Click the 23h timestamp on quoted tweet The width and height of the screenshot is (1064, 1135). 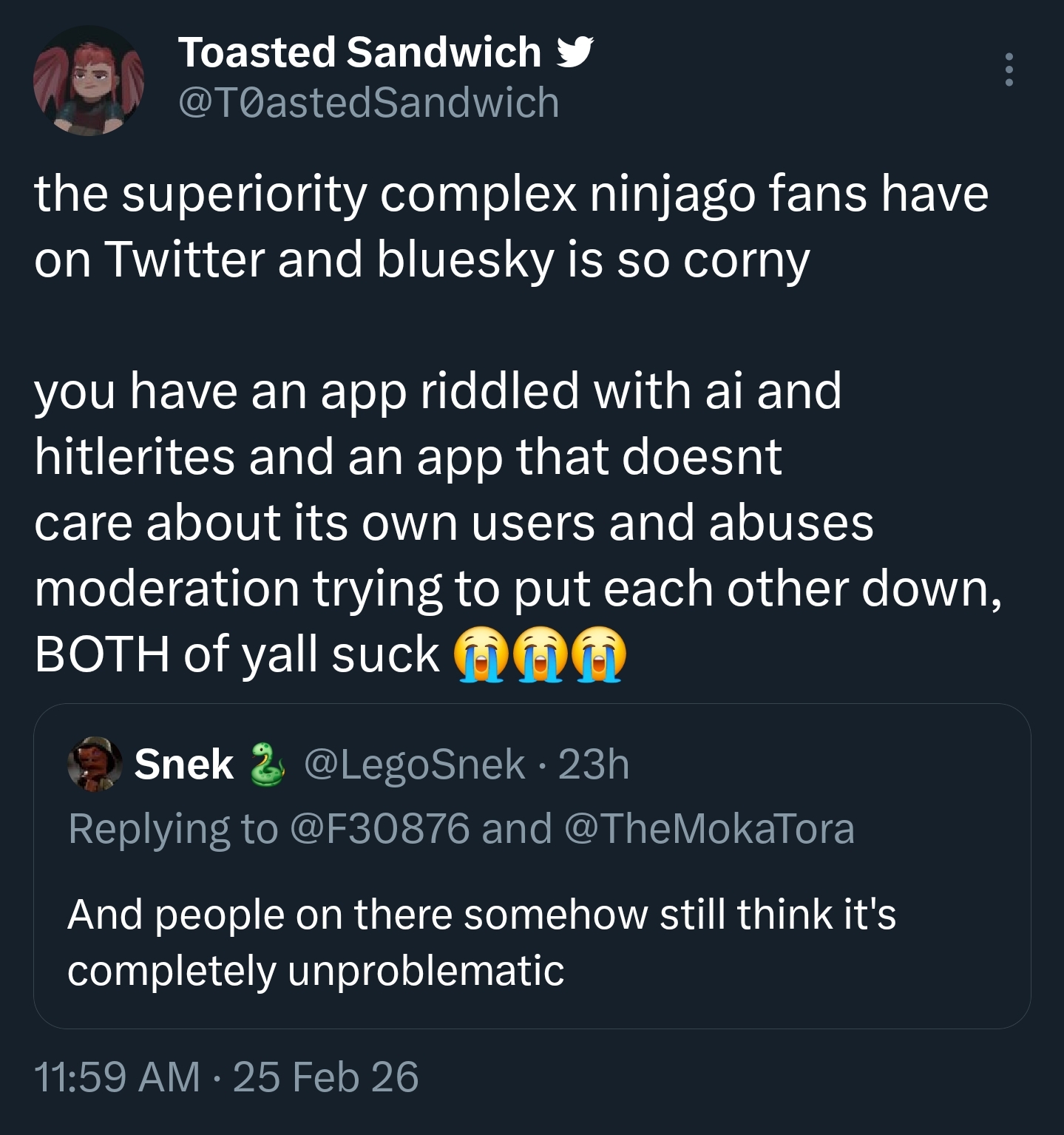pyautogui.click(x=593, y=764)
